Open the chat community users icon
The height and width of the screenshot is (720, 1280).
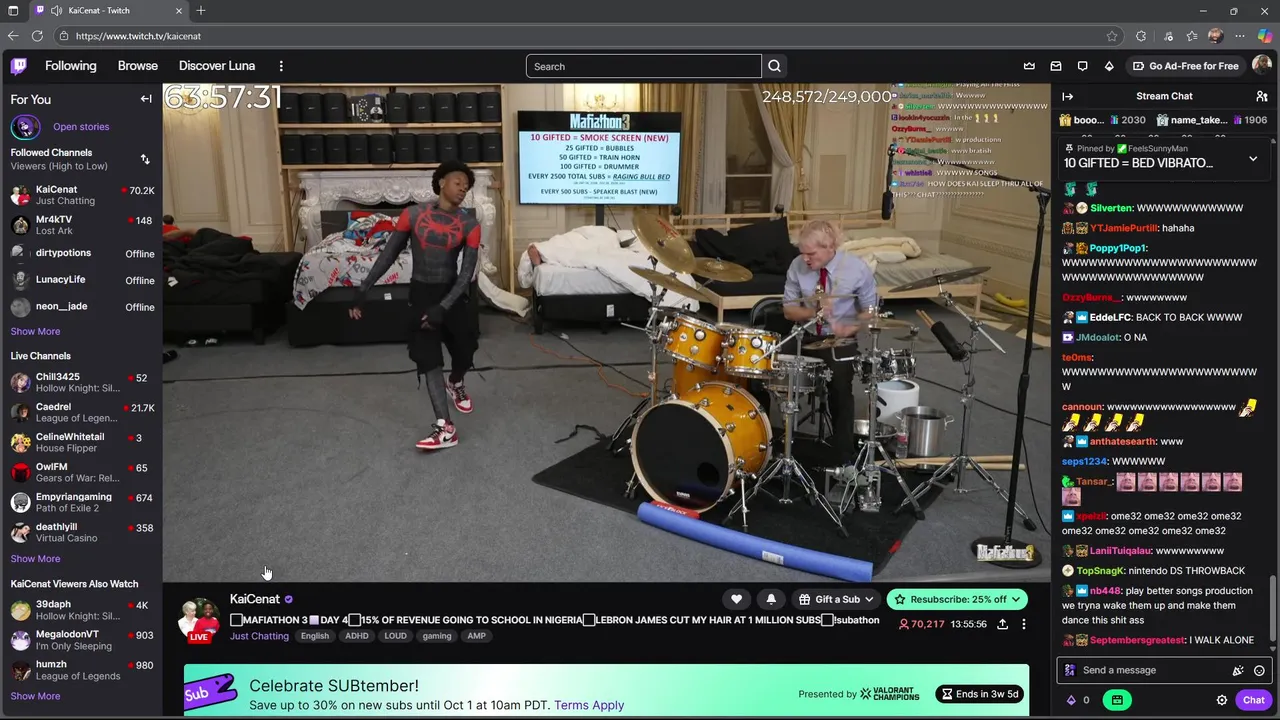(1262, 96)
